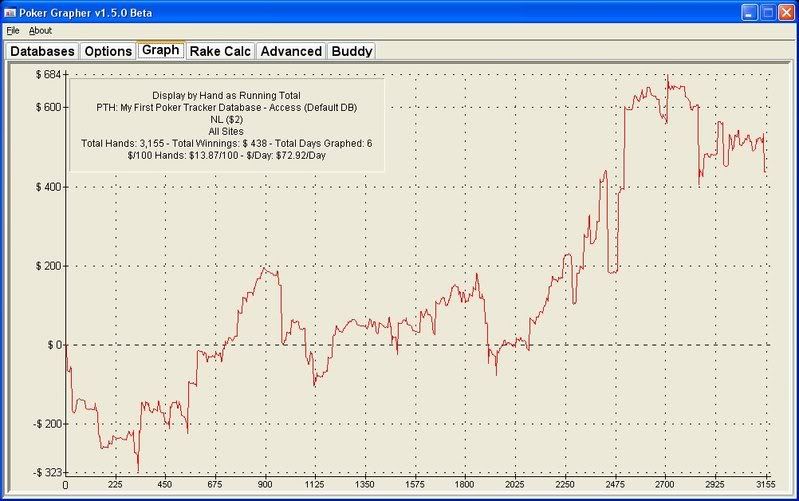Open the About menu
This screenshot has height=501, width=799.
point(40,31)
